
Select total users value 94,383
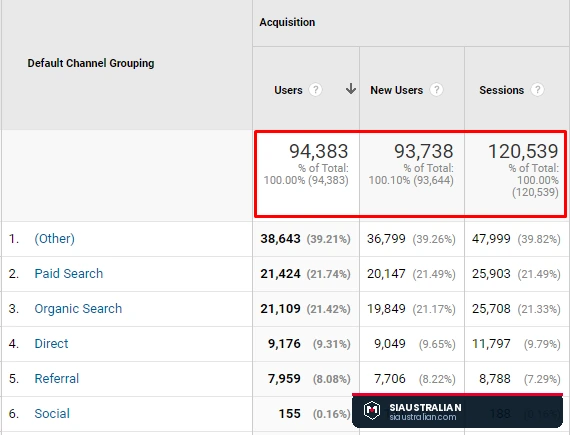tap(318, 151)
